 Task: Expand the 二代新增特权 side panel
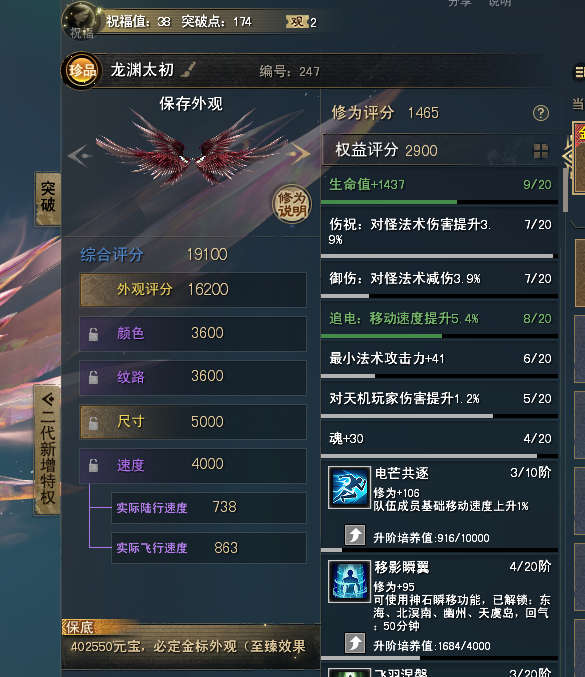[47, 449]
